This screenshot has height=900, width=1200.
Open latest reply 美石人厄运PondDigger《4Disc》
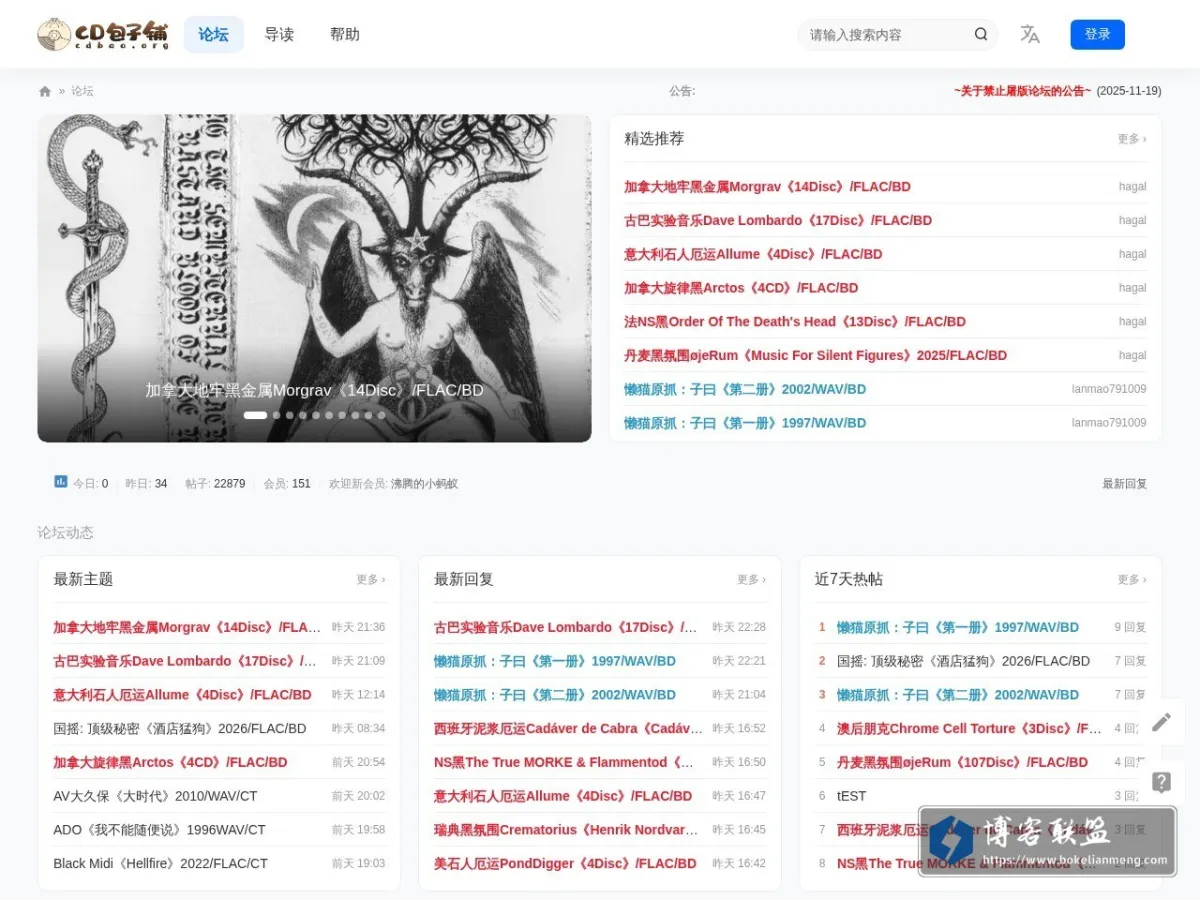coord(565,863)
